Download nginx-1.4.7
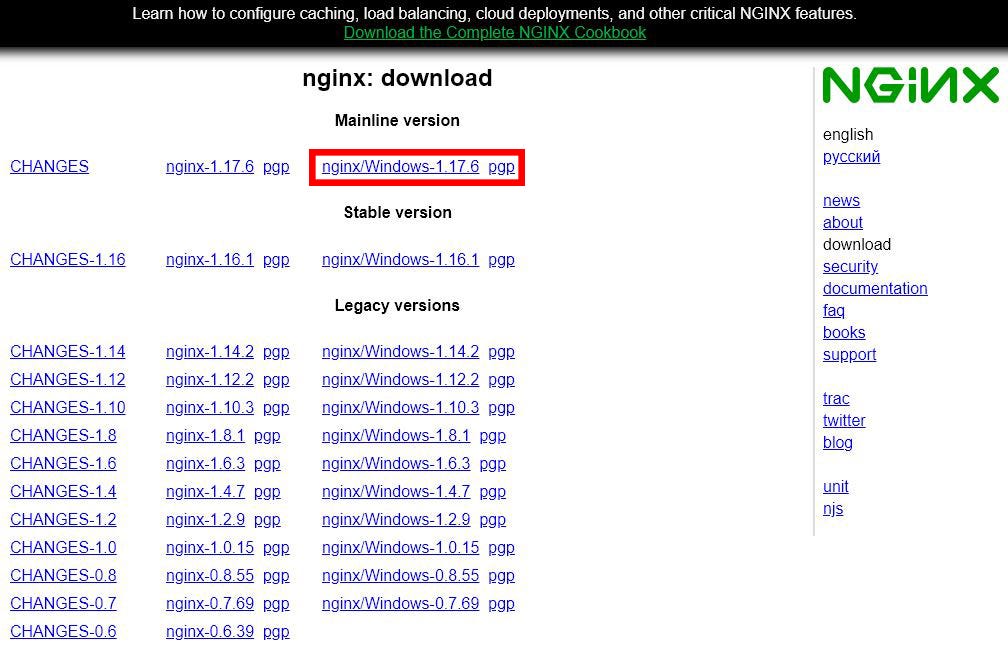The height and width of the screenshot is (647, 1008). coord(205,491)
